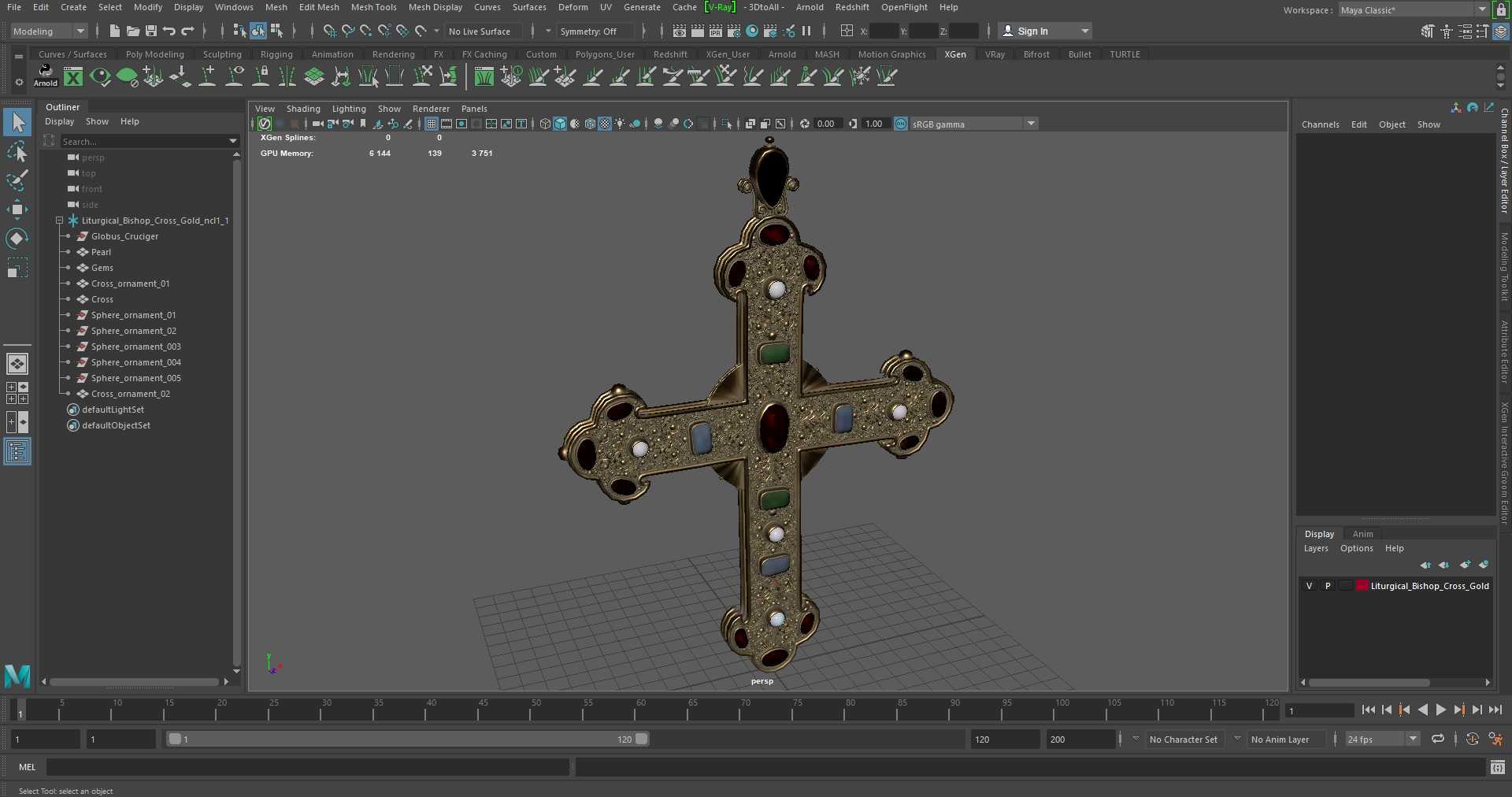
Task: Toggle Use All Lights lightbulb
Action: pos(620,124)
